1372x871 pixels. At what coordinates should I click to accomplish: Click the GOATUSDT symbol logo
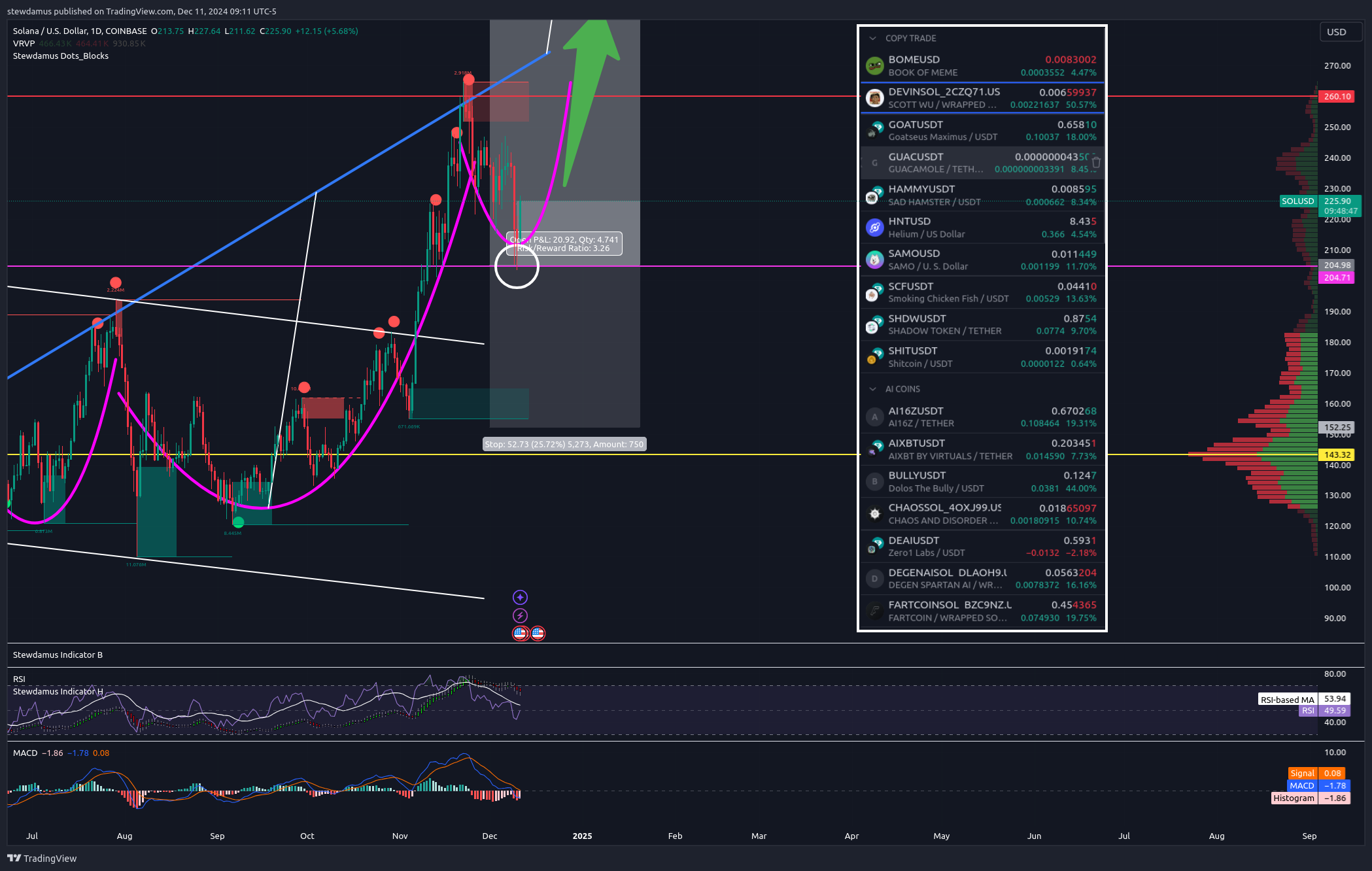click(x=874, y=130)
